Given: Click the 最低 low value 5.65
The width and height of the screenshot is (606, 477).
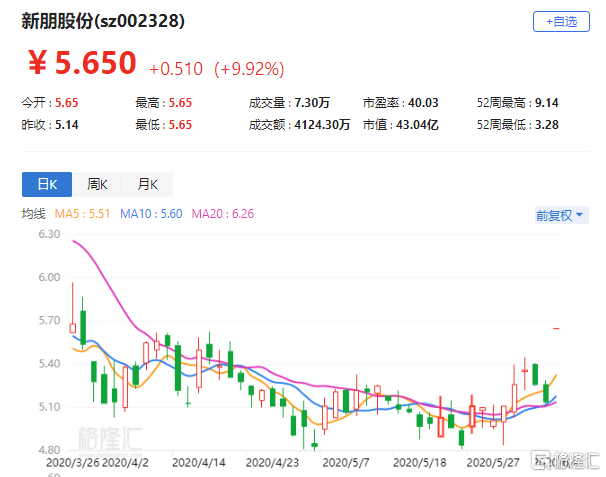Looking at the screenshot, I should tap(180, 125).
